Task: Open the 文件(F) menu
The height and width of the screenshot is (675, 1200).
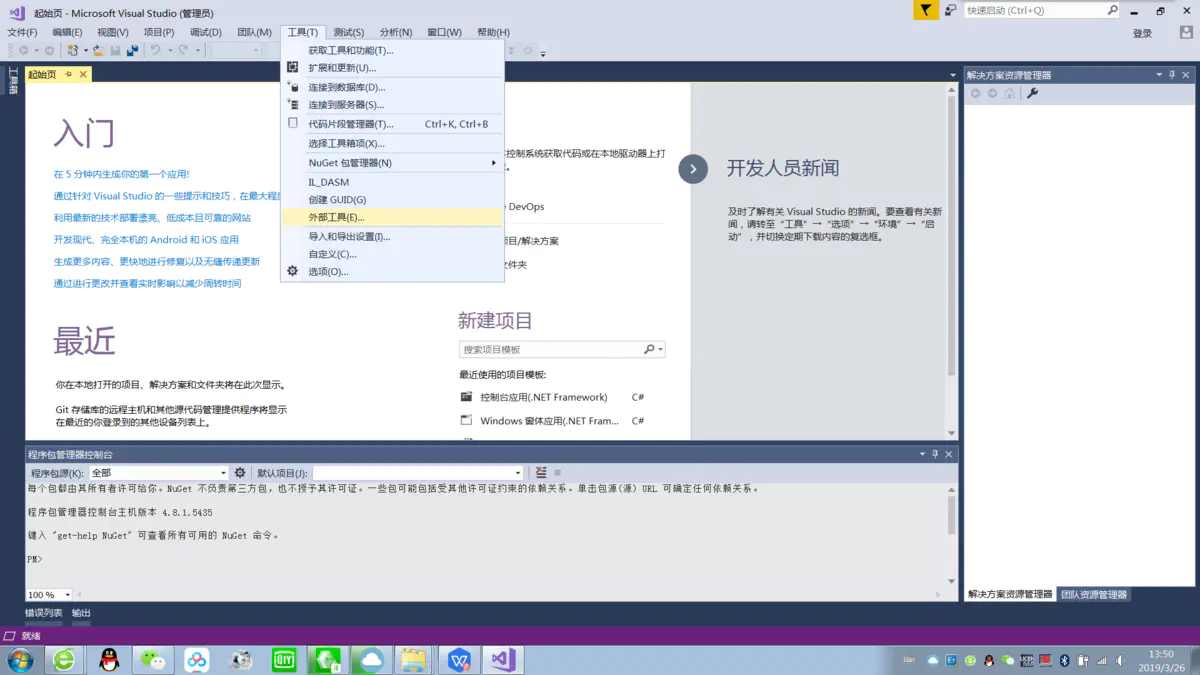Action: (22, 32)
